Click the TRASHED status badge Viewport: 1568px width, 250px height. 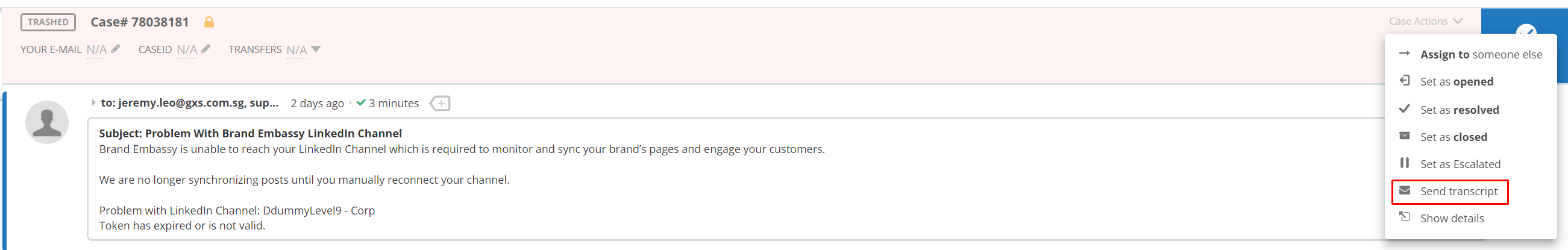[x=48, y=22]
